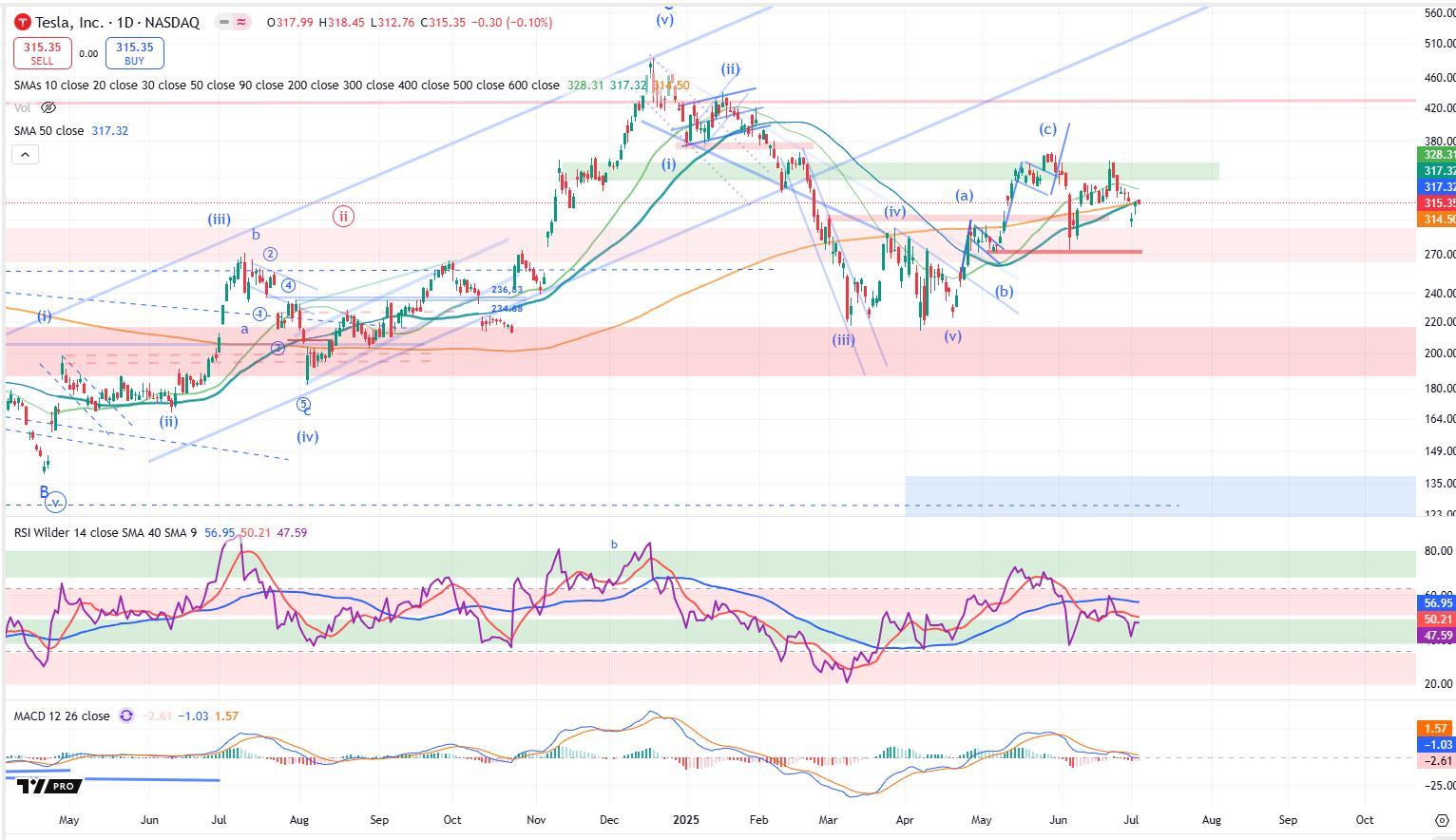Collapse the indicator legend with chevron button
1456x840 pixels.
25,154
